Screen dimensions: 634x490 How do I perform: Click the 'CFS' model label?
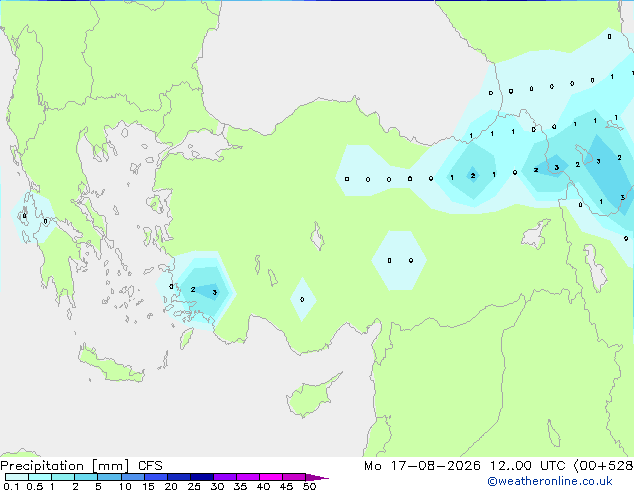(x=150, y=466)
